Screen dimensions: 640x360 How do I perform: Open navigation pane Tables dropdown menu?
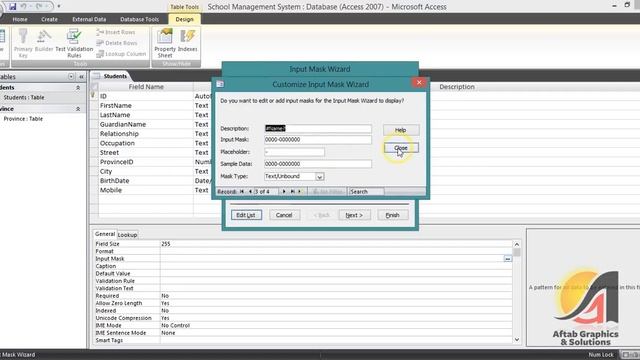pos(71,77)
